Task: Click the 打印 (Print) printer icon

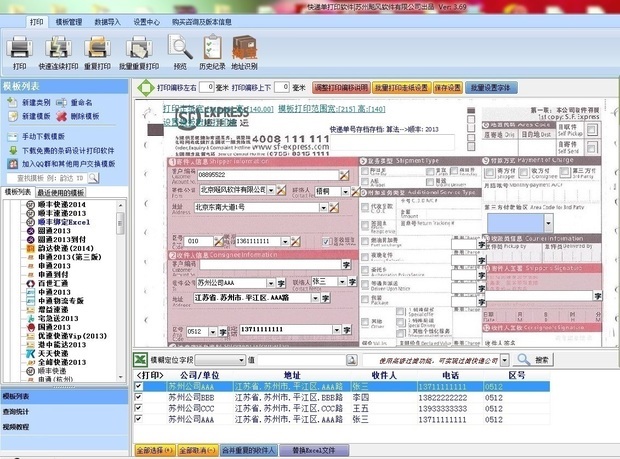Action: pos(20,47)
